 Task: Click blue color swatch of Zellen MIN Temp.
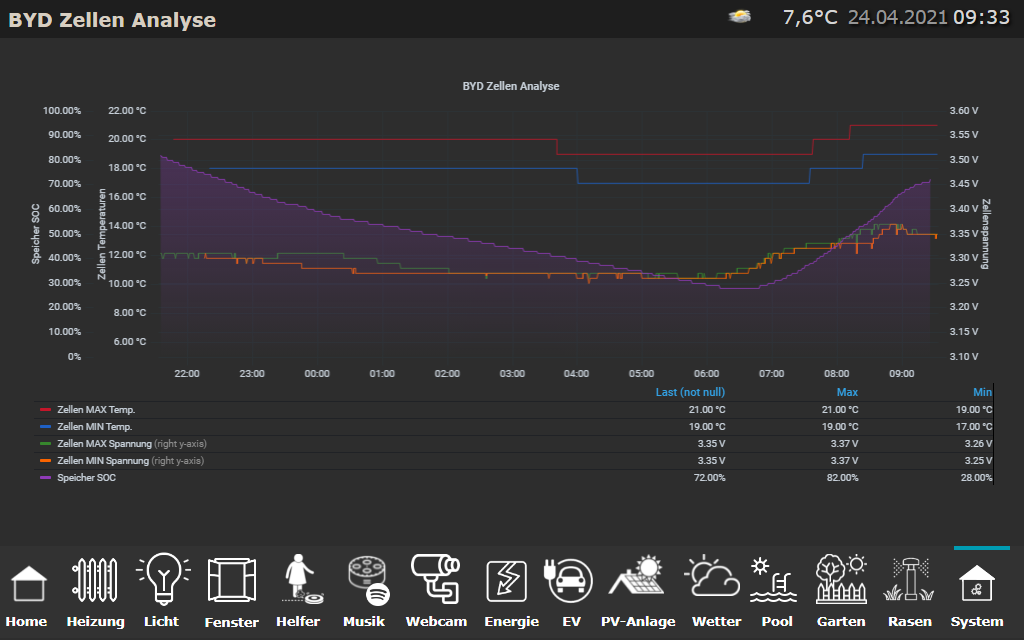45,426
